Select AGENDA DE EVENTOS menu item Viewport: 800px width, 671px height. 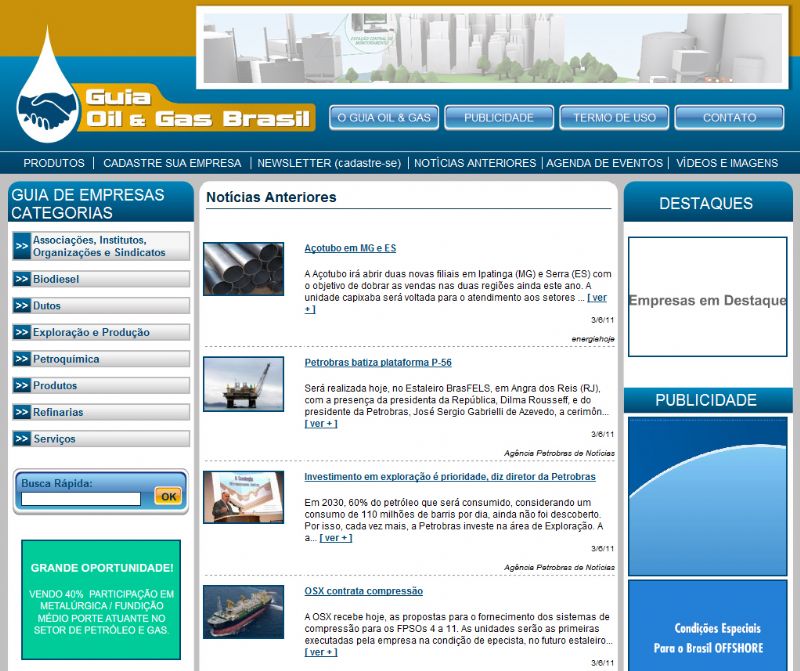605,163
